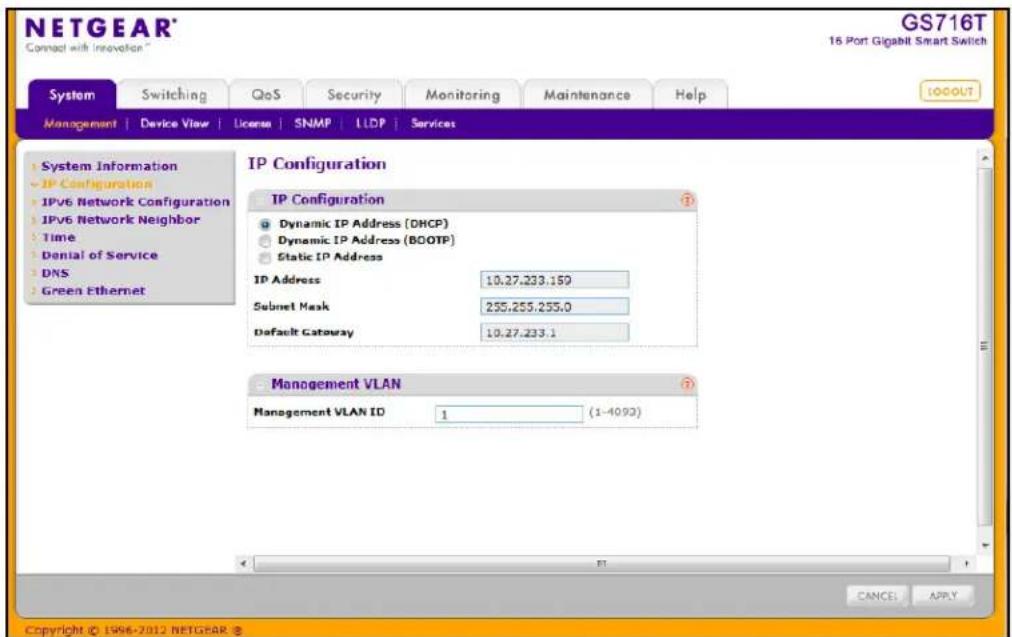Select Static IP Address option
Screen dimensions: 1012x637
265,258
